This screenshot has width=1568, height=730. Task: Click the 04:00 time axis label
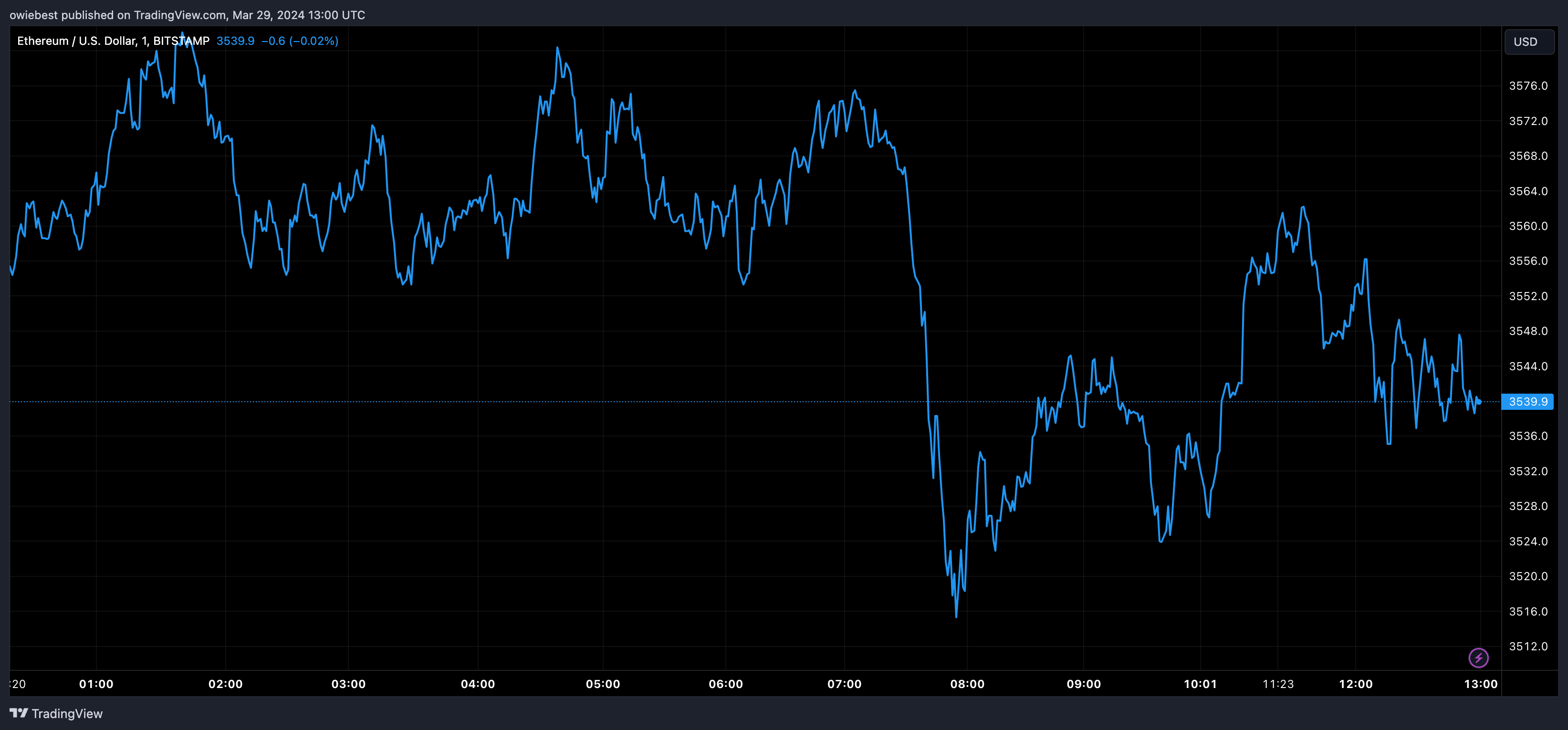click(478, 684)
